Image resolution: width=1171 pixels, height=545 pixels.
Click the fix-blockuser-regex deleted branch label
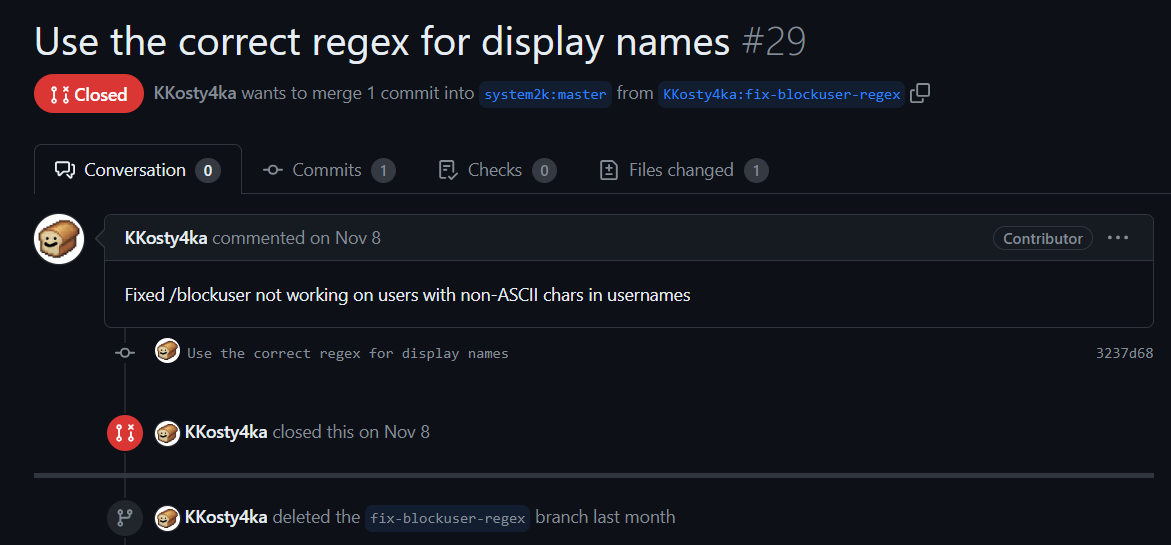click(447, 518)
